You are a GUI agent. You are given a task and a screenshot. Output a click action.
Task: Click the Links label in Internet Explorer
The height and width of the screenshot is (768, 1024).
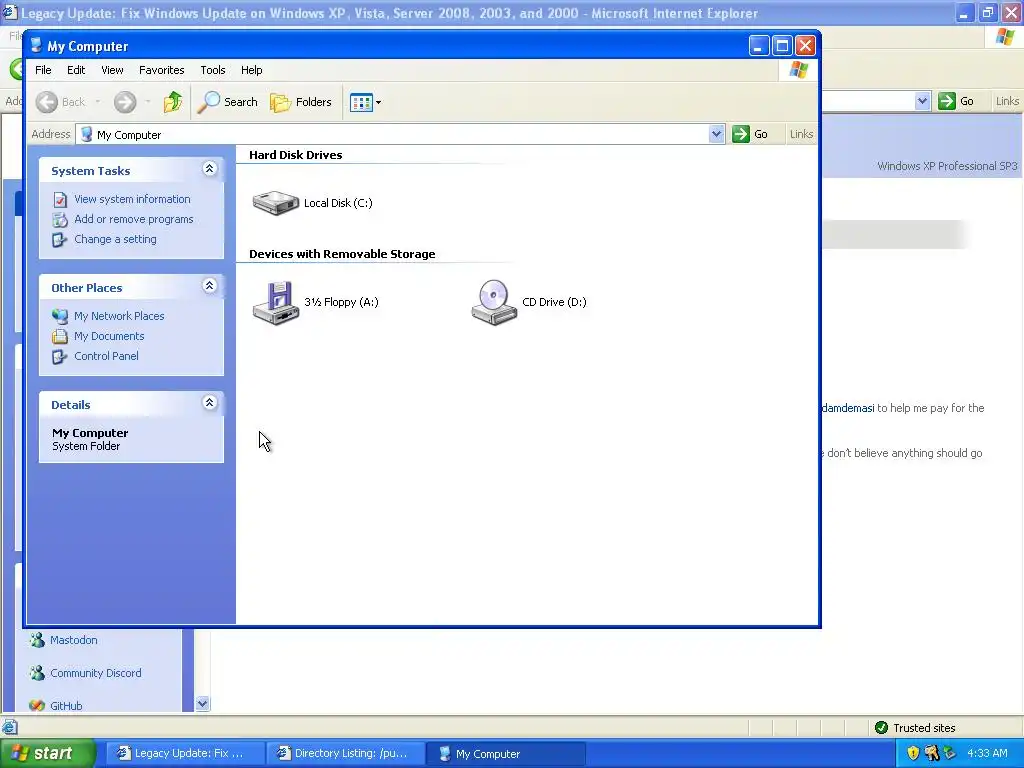[1007, 101]
